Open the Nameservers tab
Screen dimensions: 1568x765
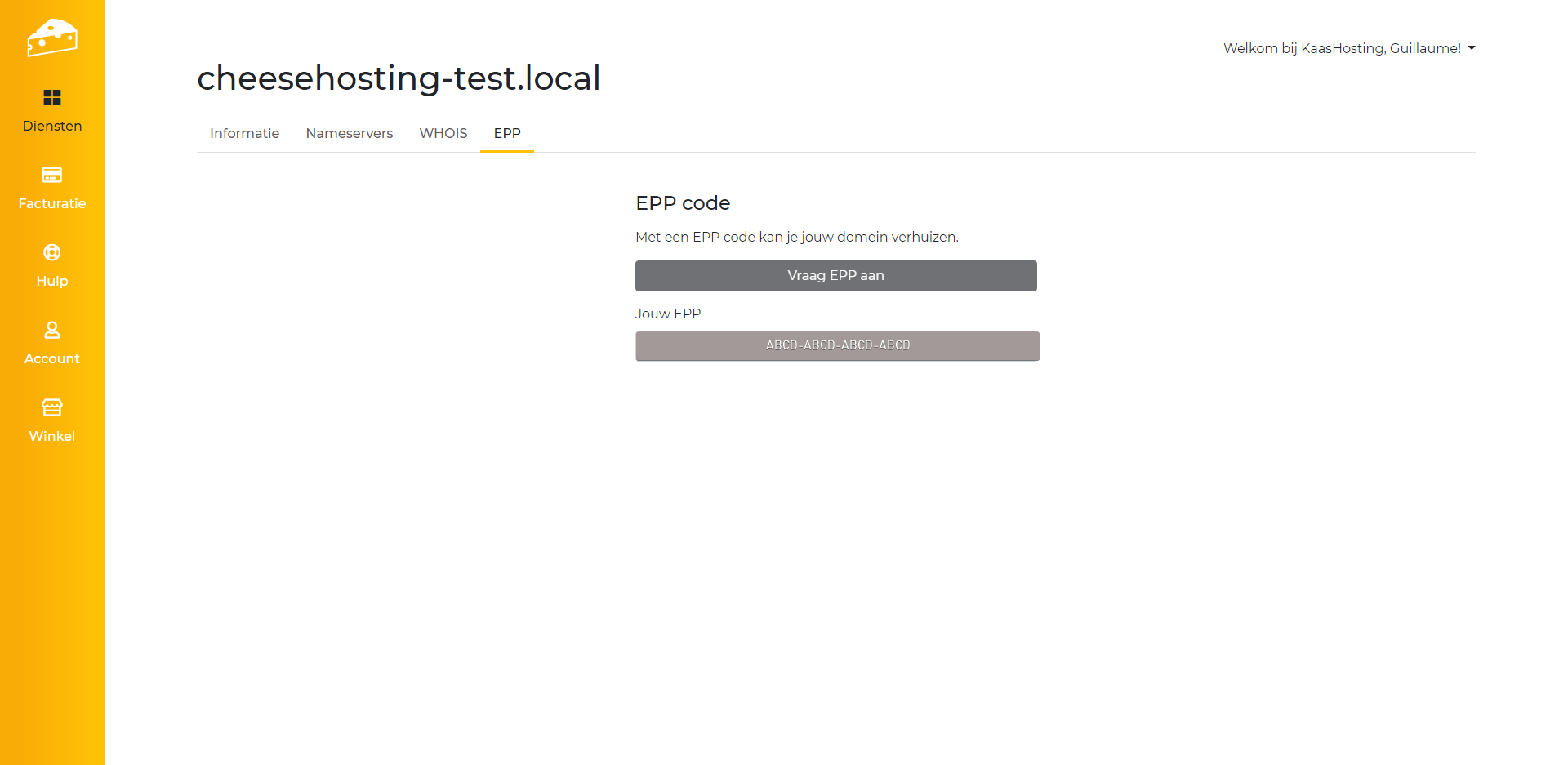(349, 133)
